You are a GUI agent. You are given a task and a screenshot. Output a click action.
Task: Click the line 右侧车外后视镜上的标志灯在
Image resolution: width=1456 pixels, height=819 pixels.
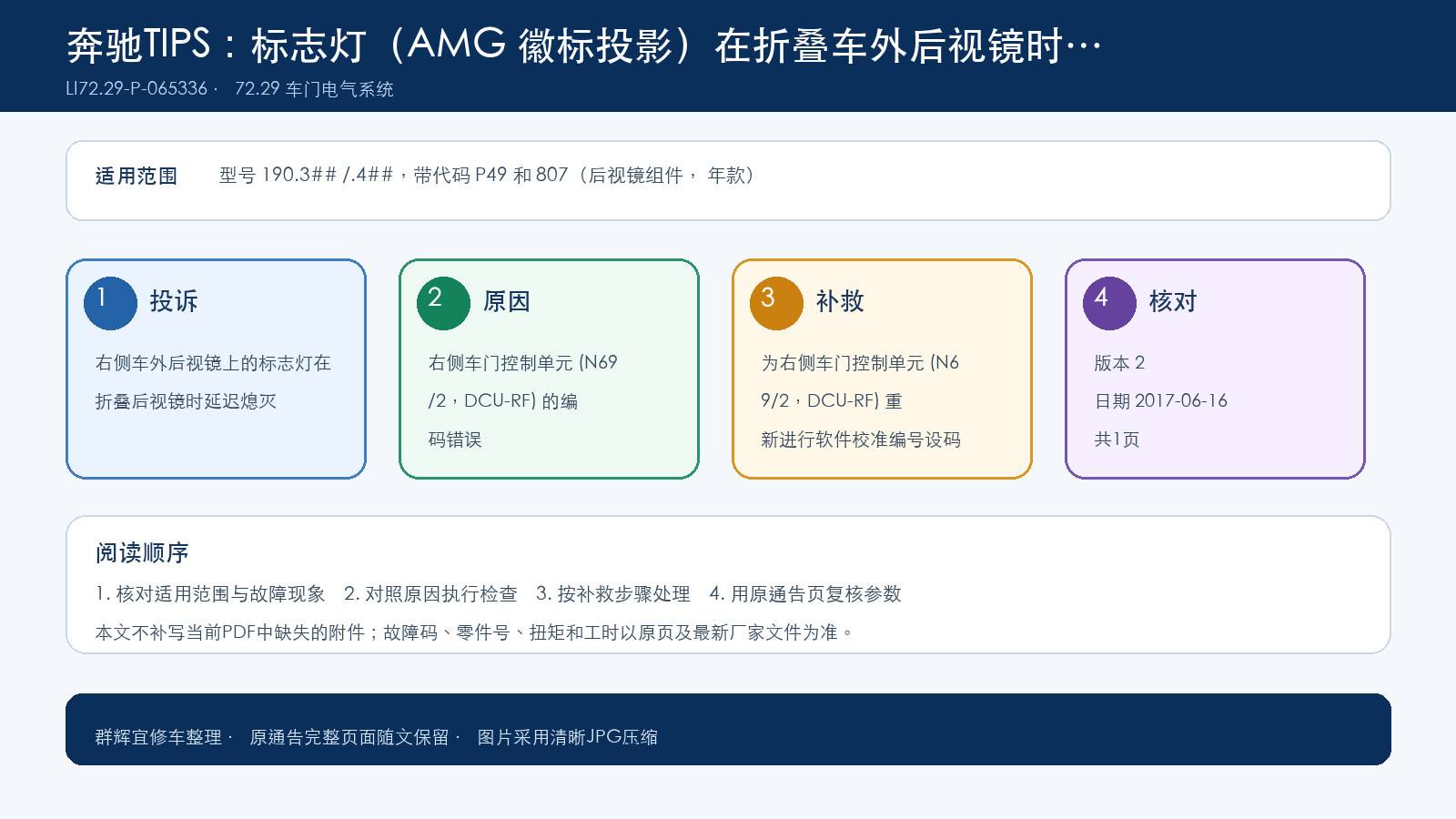point(213,363)
